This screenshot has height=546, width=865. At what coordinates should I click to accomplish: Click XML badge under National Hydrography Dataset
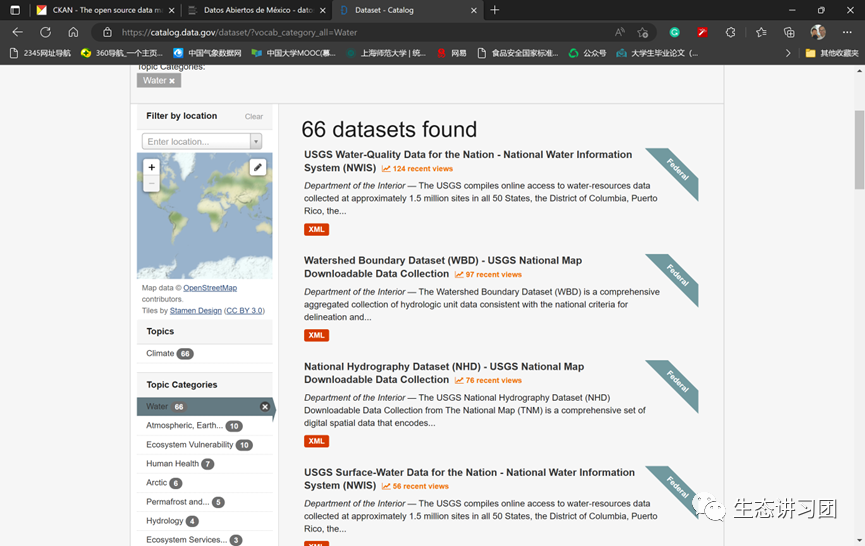click(317, 441)
